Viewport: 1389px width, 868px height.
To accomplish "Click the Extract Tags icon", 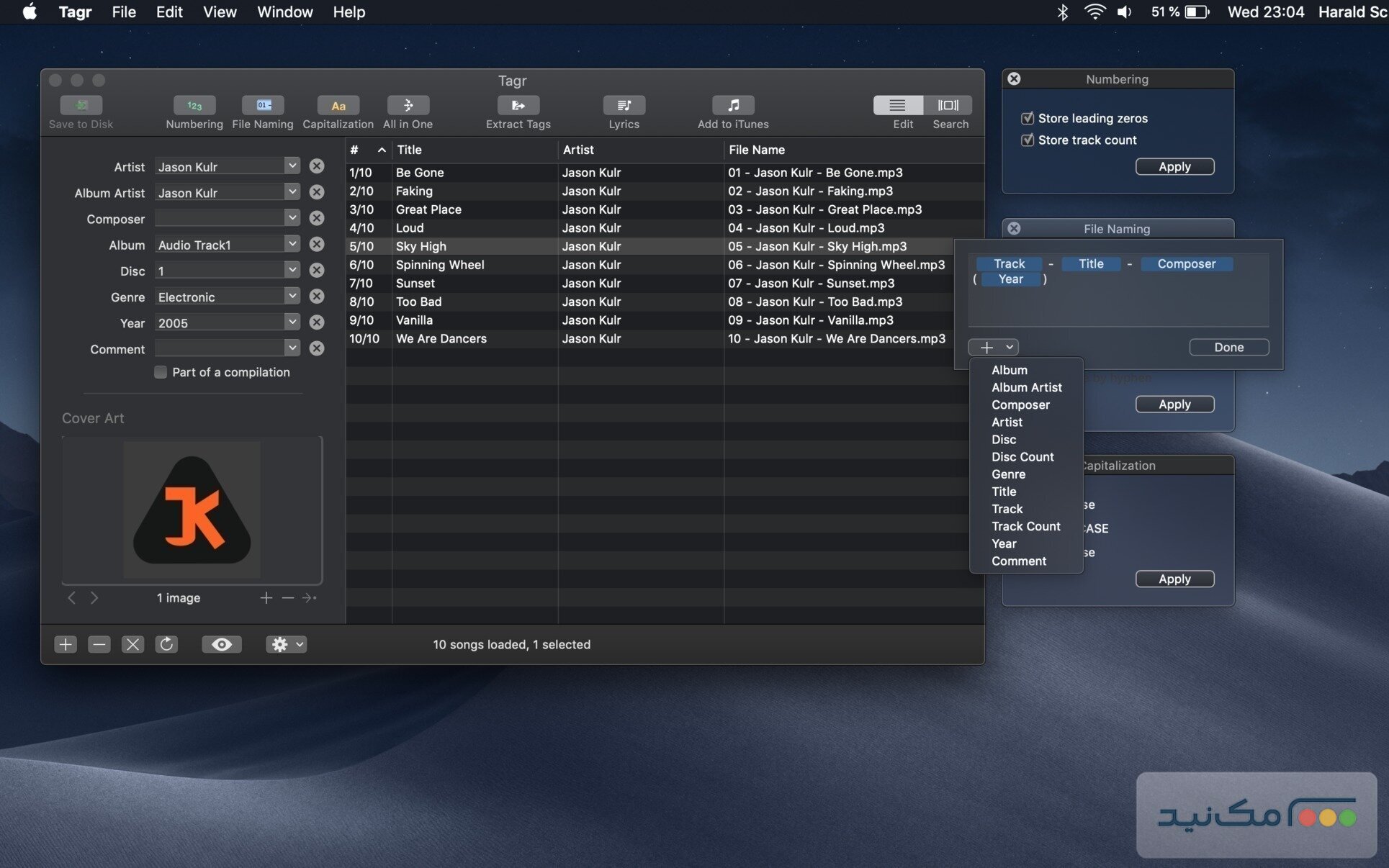I will (518, 106).
